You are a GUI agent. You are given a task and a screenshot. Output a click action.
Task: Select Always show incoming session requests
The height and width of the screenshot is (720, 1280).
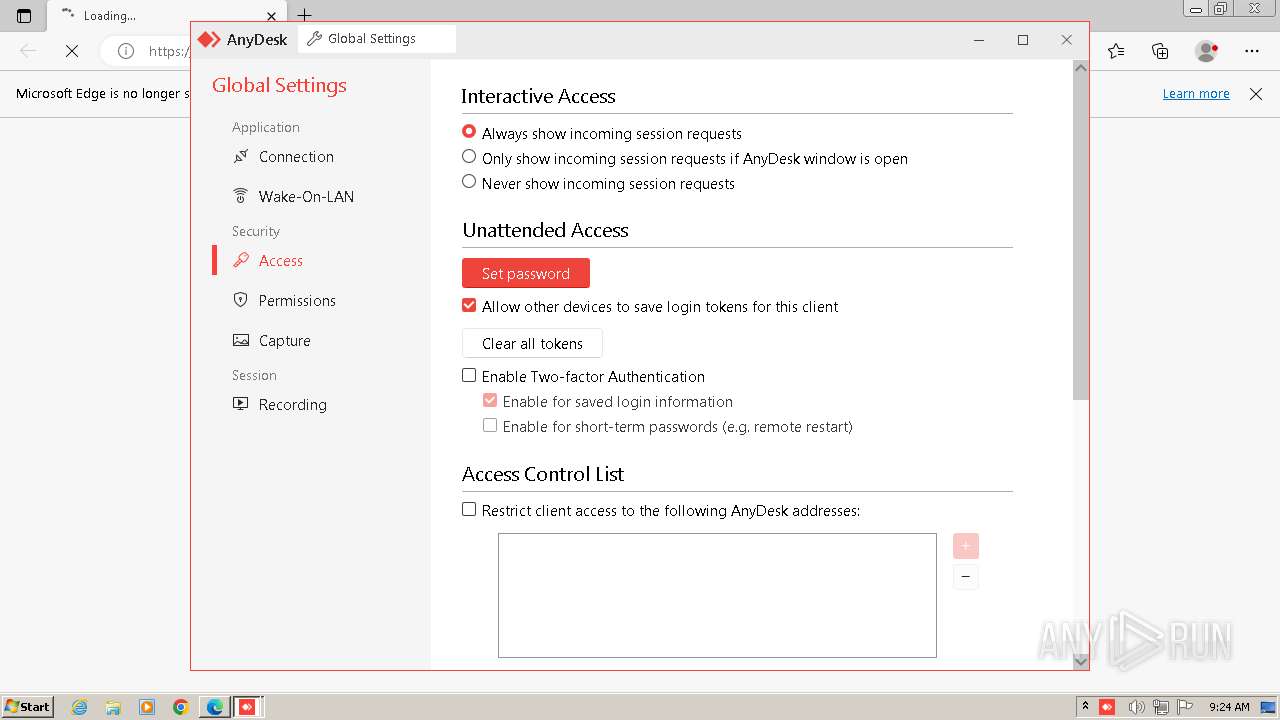click(x=469, y=132)
